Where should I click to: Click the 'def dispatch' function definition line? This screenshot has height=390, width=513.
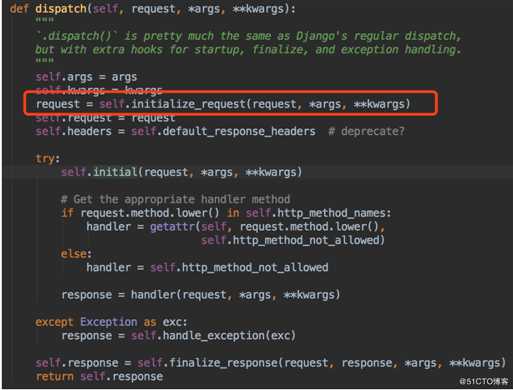tap(152, 9)
